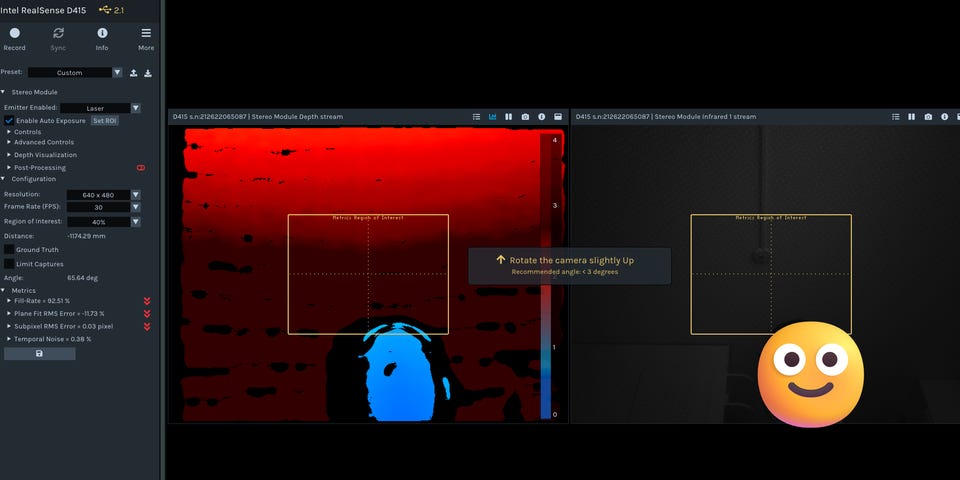Click the -1174.29 mm distance value
The height and width of the screenshot is (480, 960).
tap(86, 236)
